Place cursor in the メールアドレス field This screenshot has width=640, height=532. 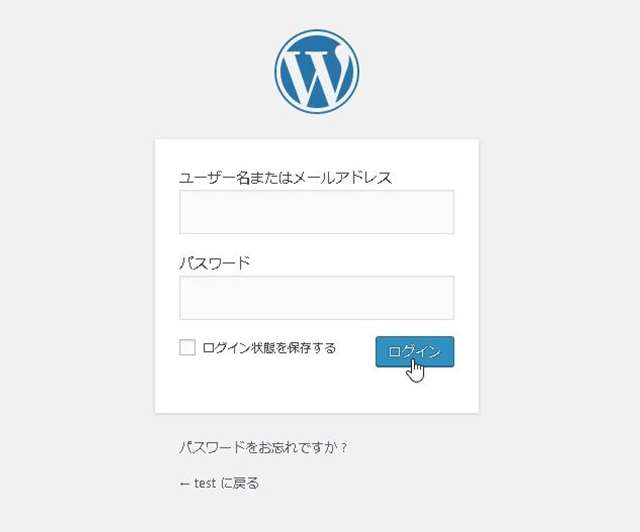click(x=316, y=212)
